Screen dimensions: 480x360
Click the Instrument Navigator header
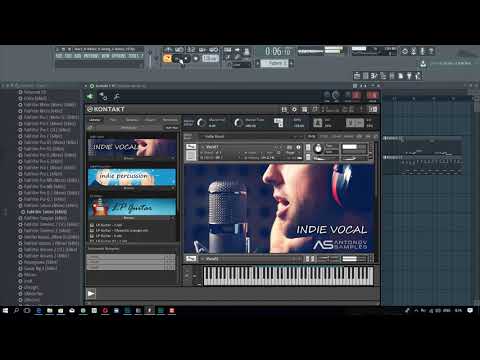[x=104, y=249]
